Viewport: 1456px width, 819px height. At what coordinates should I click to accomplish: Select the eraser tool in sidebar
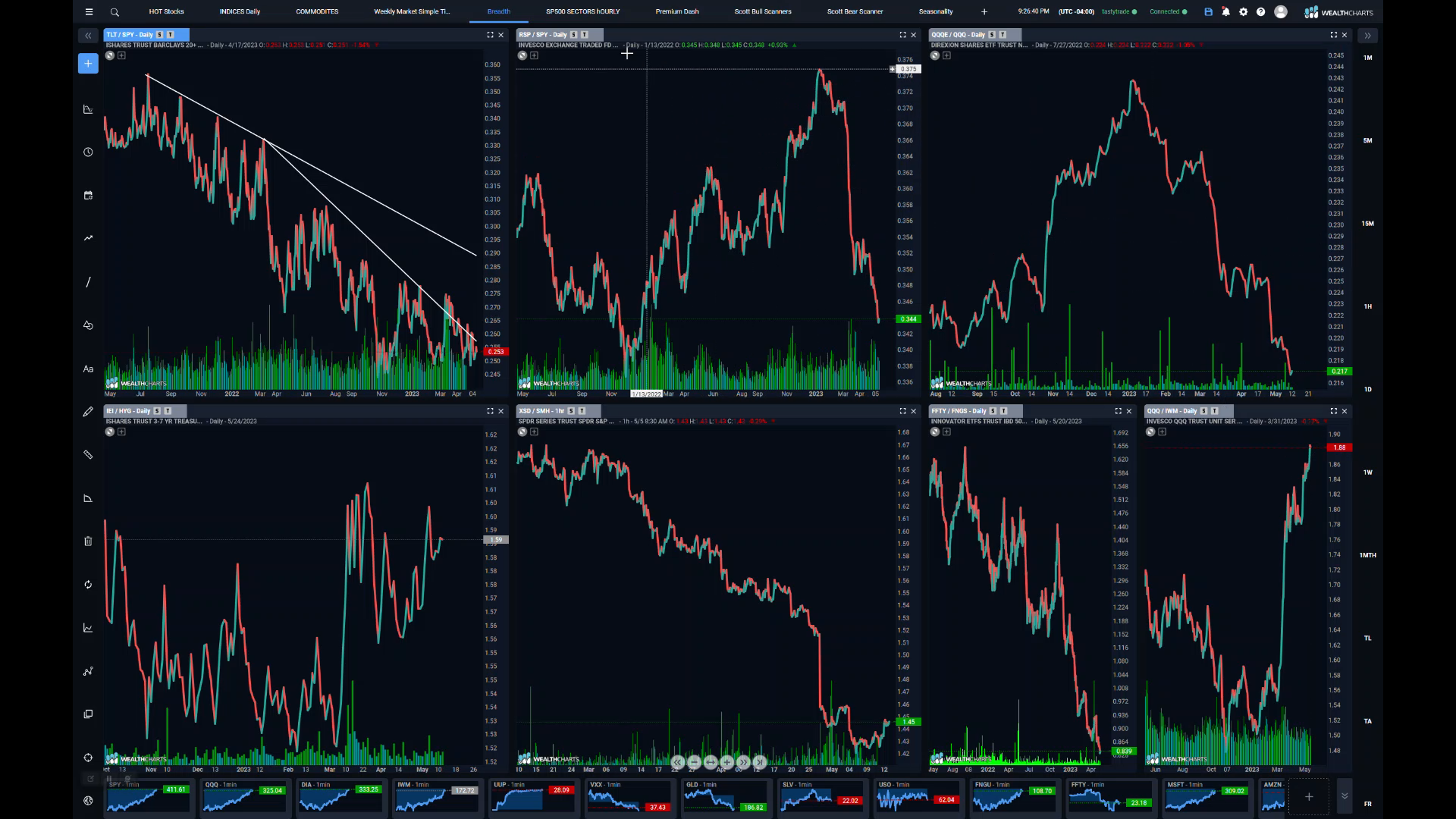coord(88,498)
